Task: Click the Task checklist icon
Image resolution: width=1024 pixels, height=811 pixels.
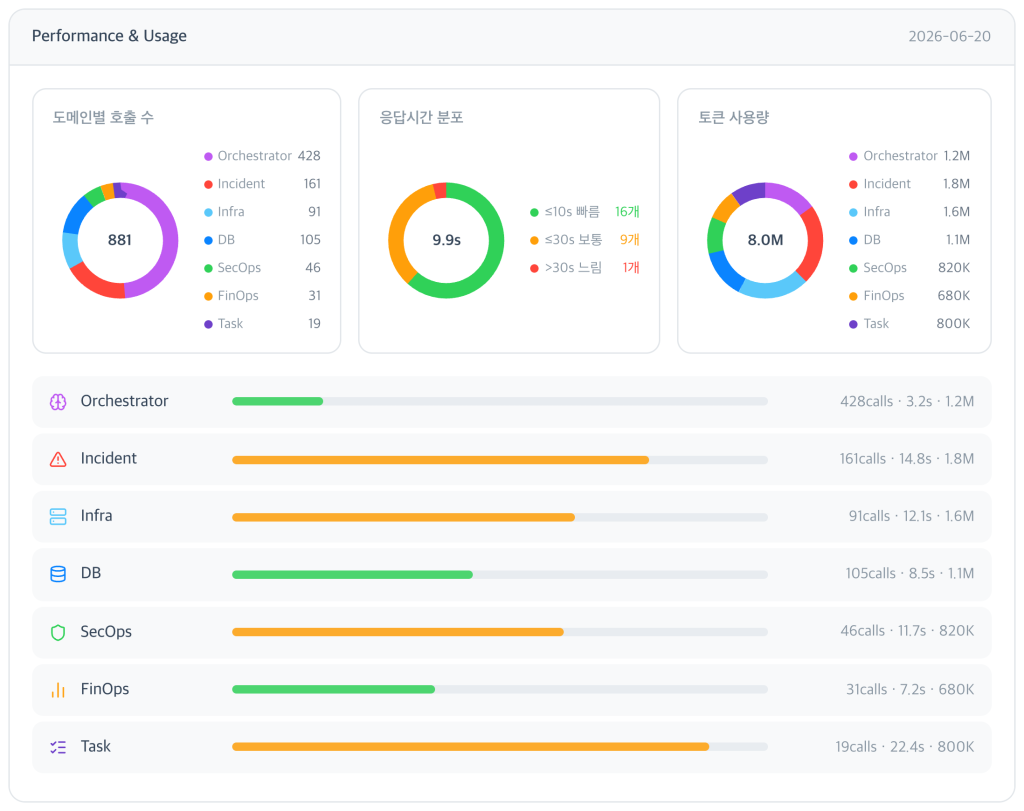Action: [x=58, y=747]
